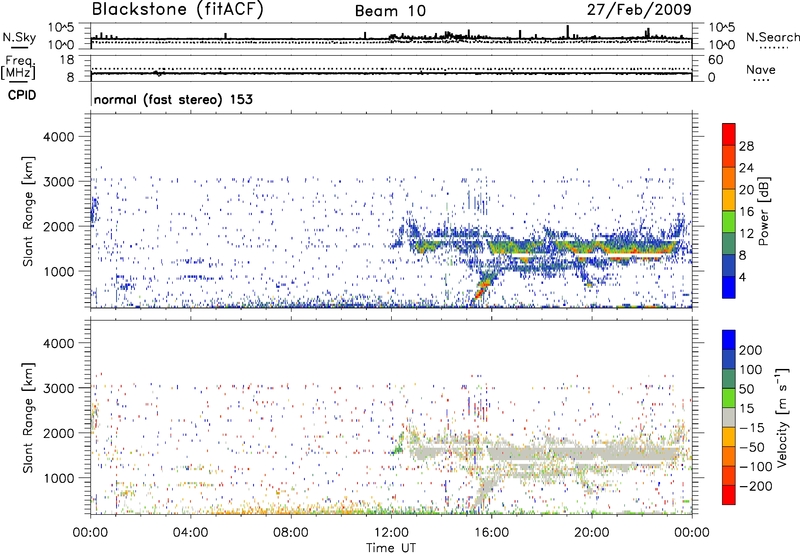Screen dimensions: 800x554
Task: Click the '-15' value on Velocity colorbar
Action: pos(752,427)
